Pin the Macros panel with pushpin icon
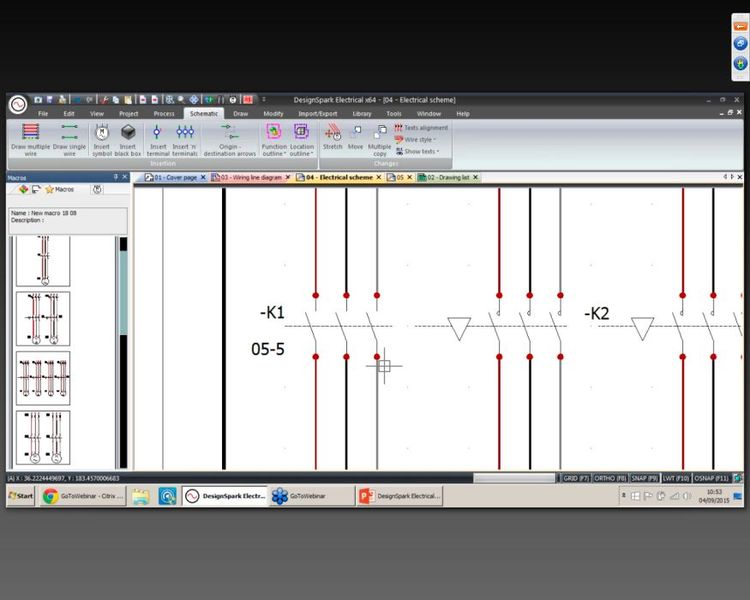Image resolution: width=750 pixels, height=600 pixels. point(115,177)
